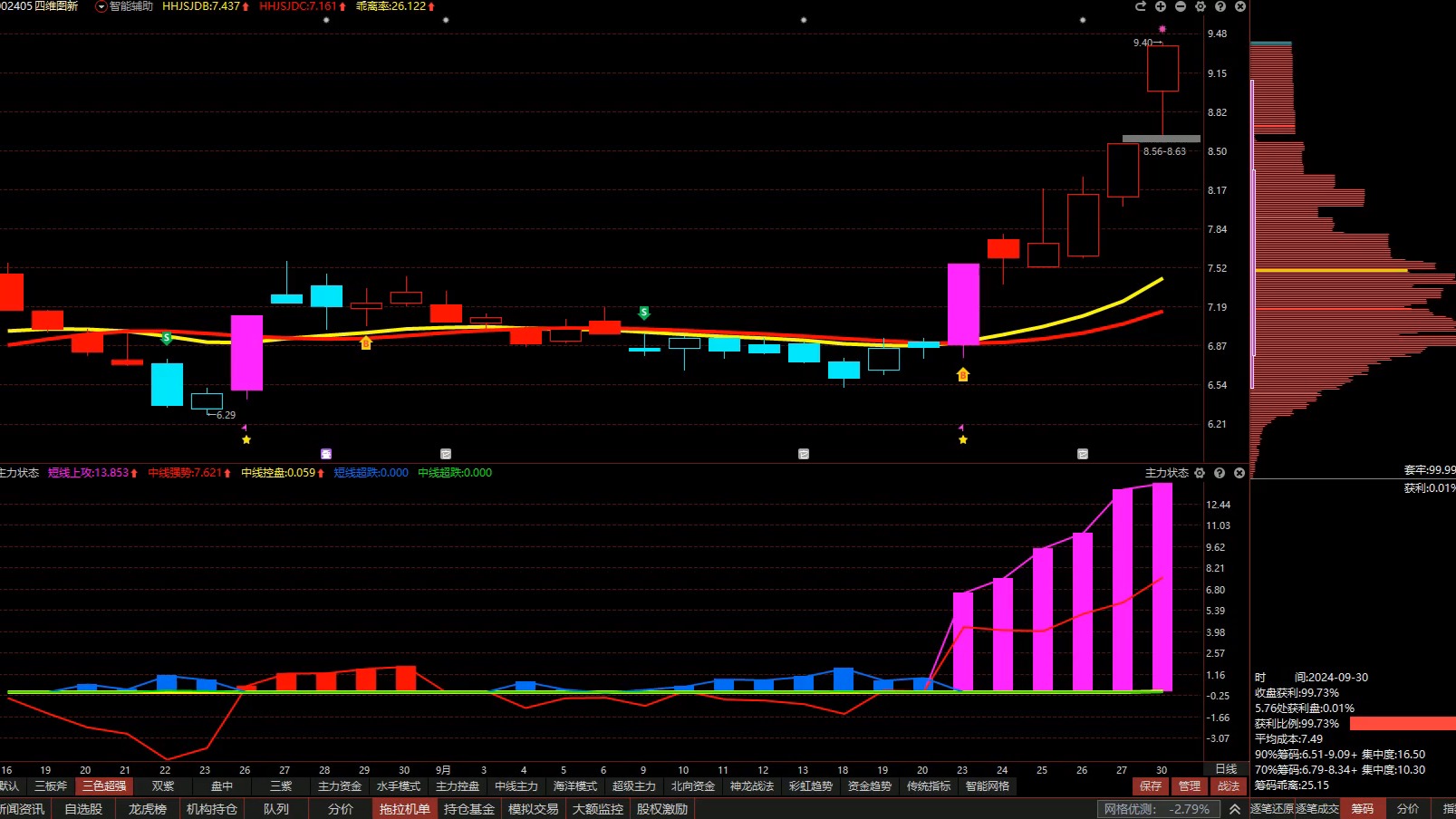Click orange buy arrow marker near the 29th
The height and width of the screenshot is (819, 1456).
point(366,342)
